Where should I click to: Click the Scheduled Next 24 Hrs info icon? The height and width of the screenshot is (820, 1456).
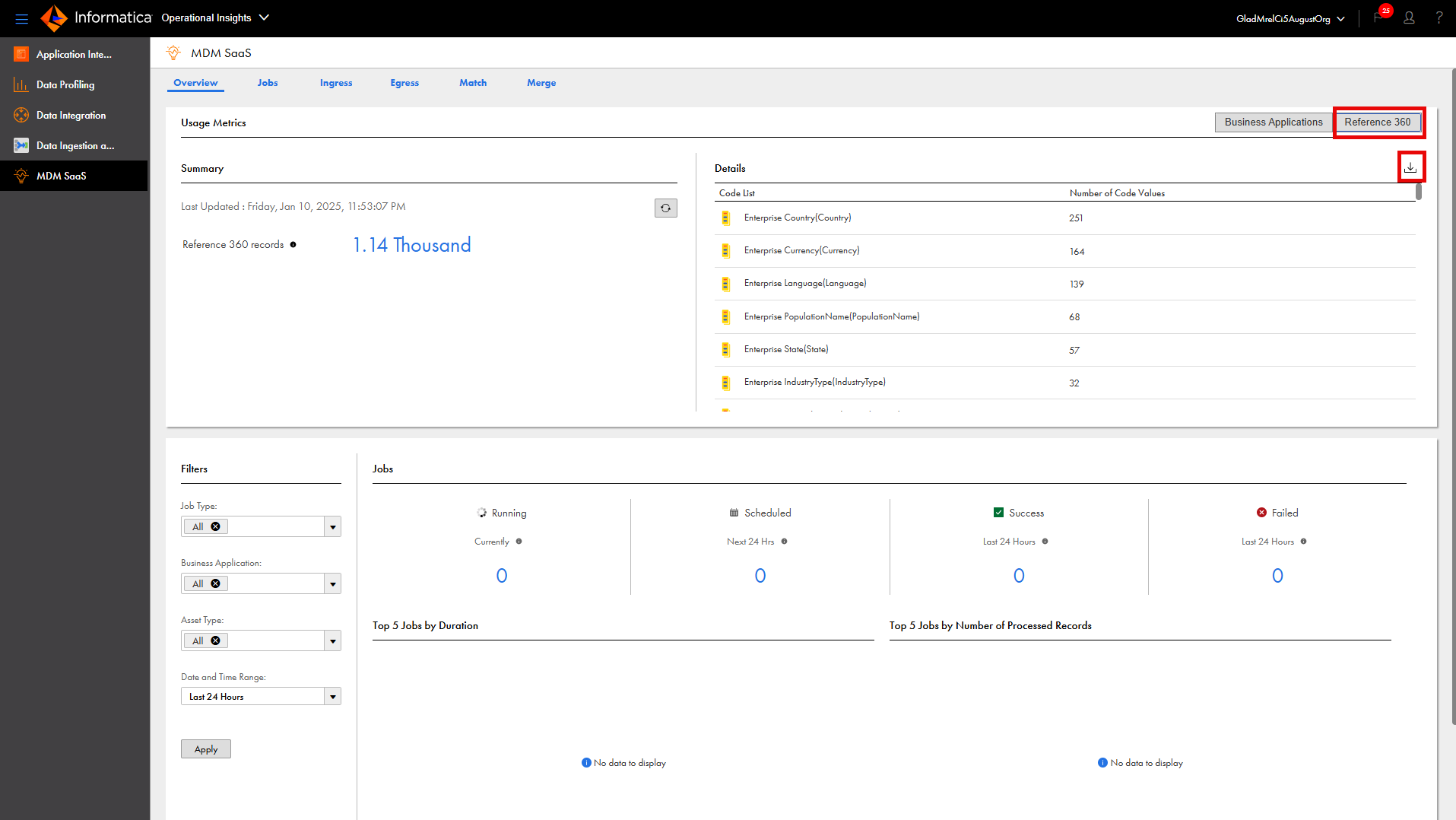784,542
